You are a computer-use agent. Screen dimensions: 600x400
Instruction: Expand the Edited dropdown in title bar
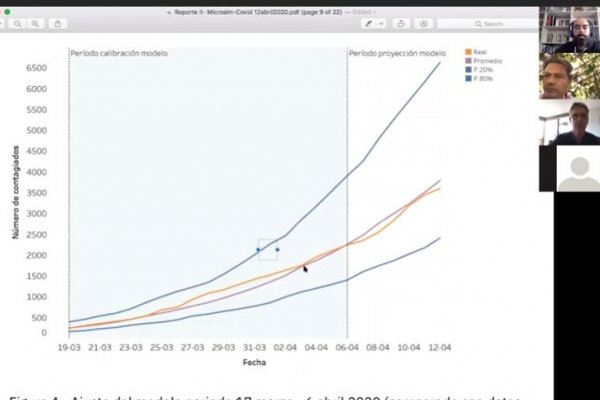tap(364, 12)
